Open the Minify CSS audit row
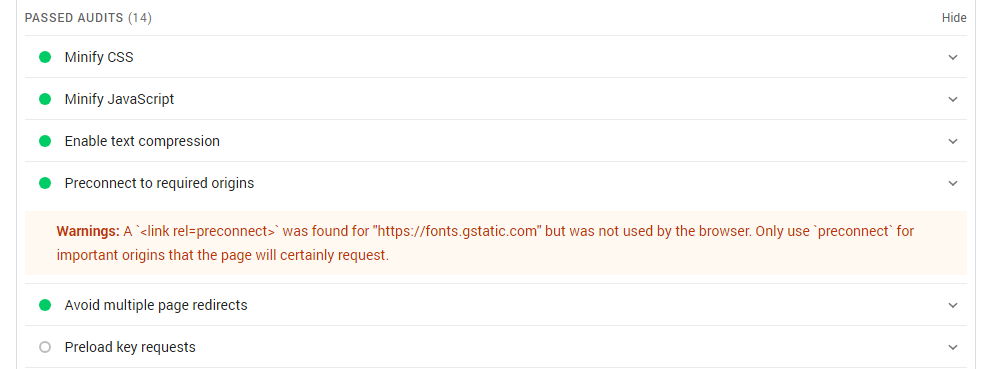 tap(496, 57)
